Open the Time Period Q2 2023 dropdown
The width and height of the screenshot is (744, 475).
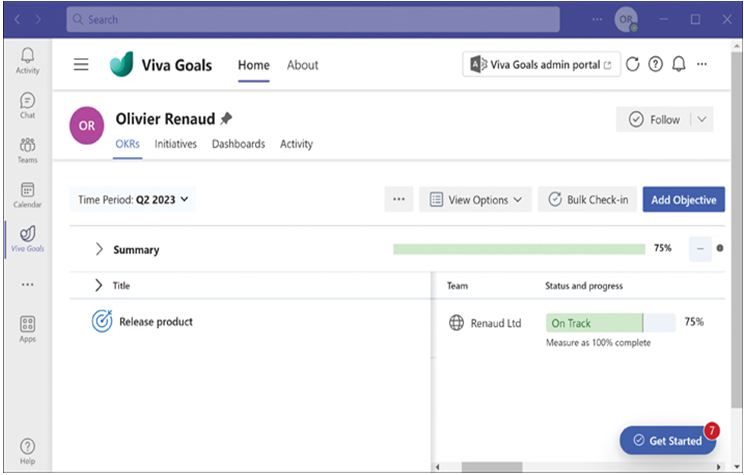click(132, 199)
